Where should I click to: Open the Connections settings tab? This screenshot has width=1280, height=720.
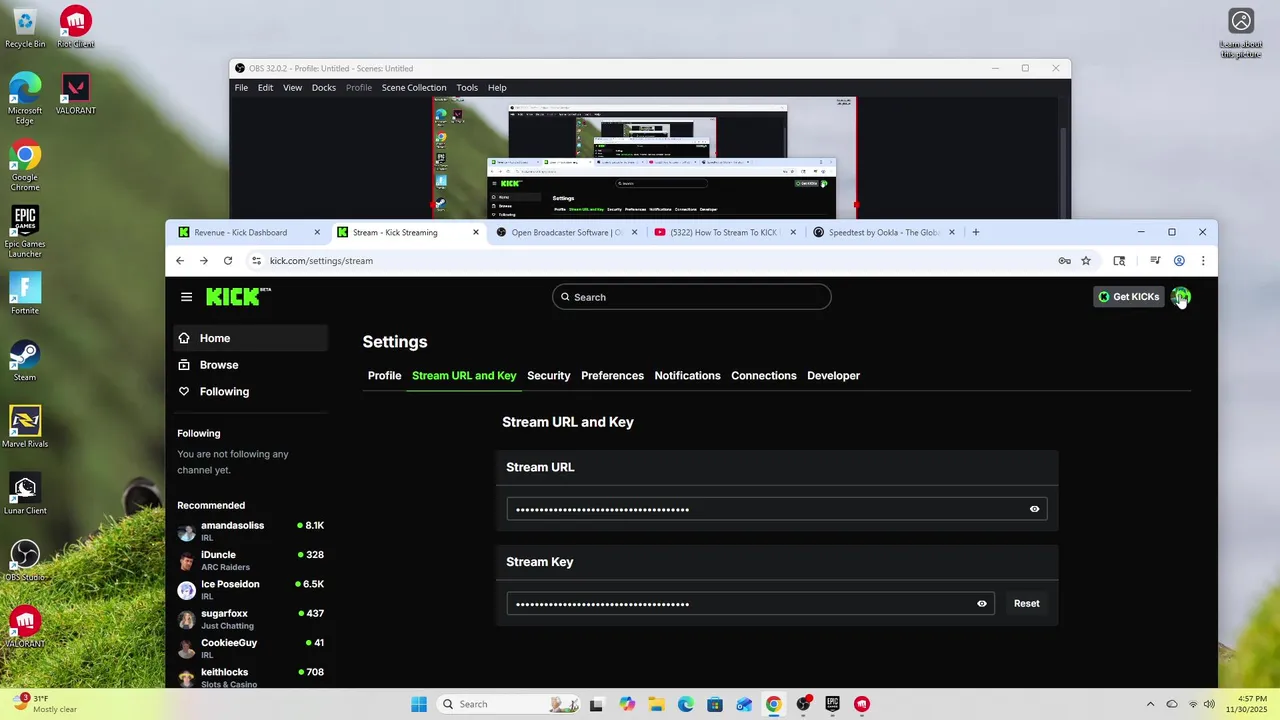point(764,376)
